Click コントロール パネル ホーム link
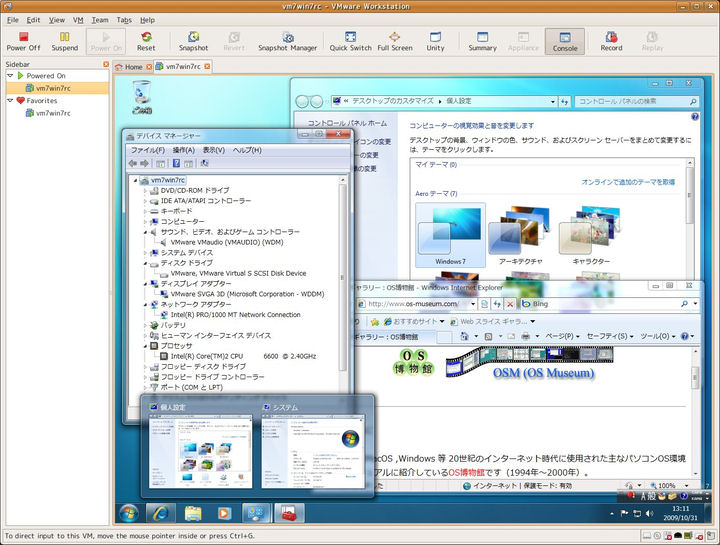The image size is (720, 545). pyautogui.click(x=347, y=123)
